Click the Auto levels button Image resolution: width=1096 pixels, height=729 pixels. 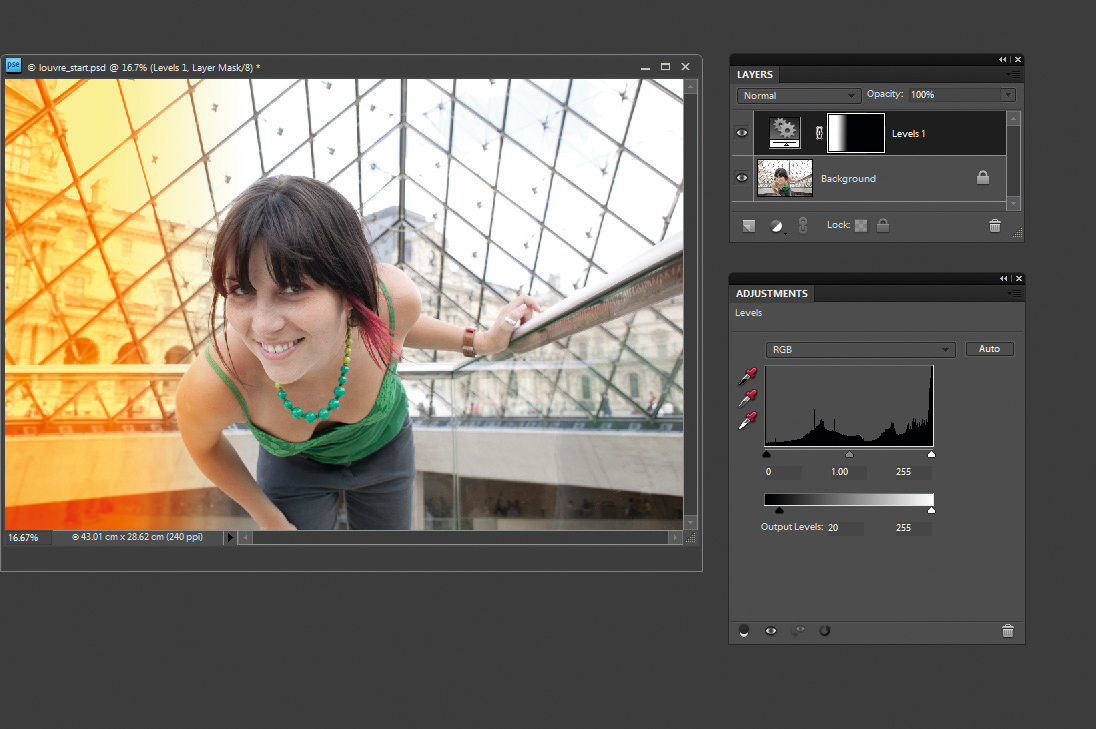(x=989, y=349)
